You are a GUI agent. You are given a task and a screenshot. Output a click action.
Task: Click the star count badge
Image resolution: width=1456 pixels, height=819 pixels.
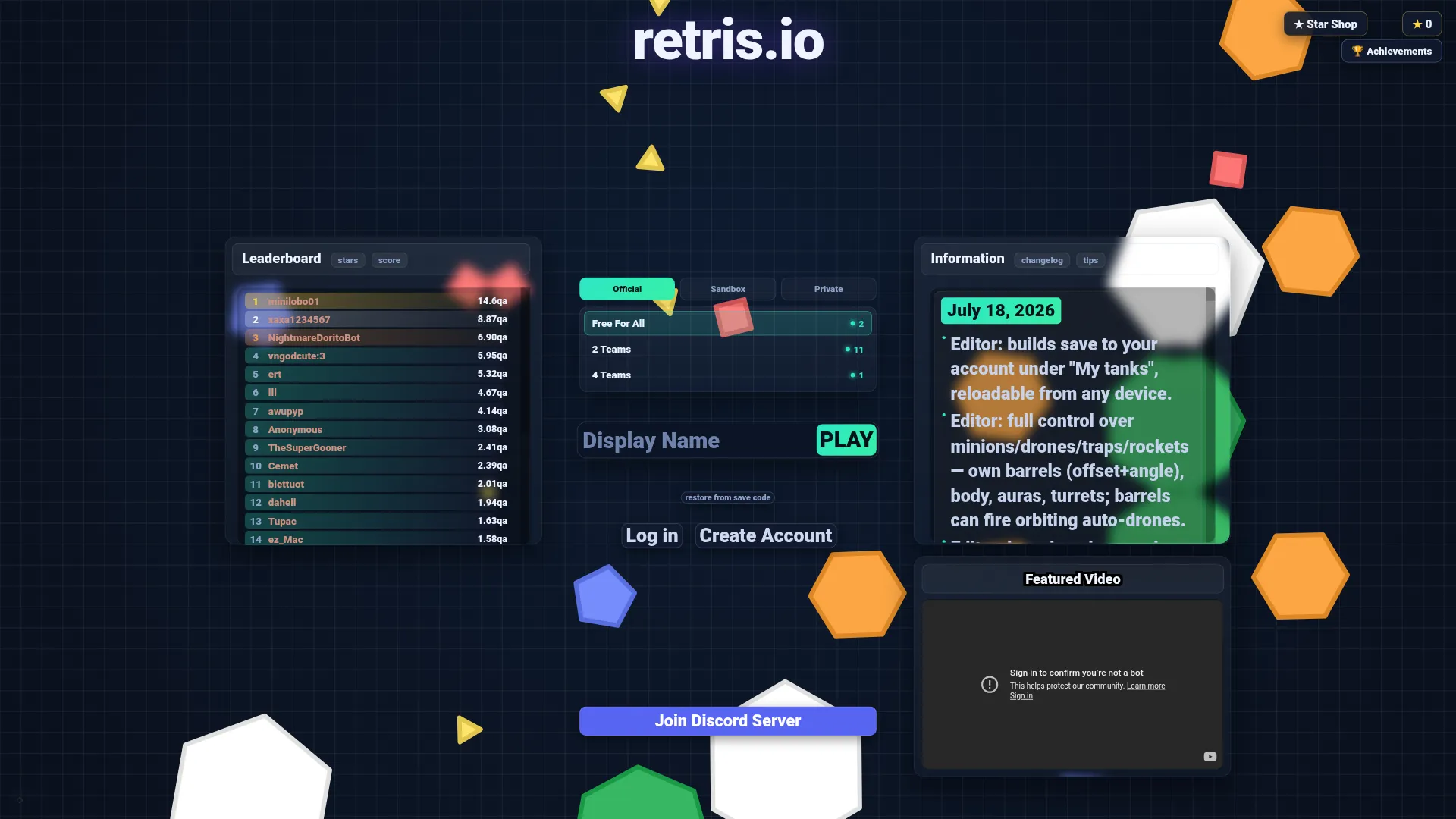(1422, 24)
